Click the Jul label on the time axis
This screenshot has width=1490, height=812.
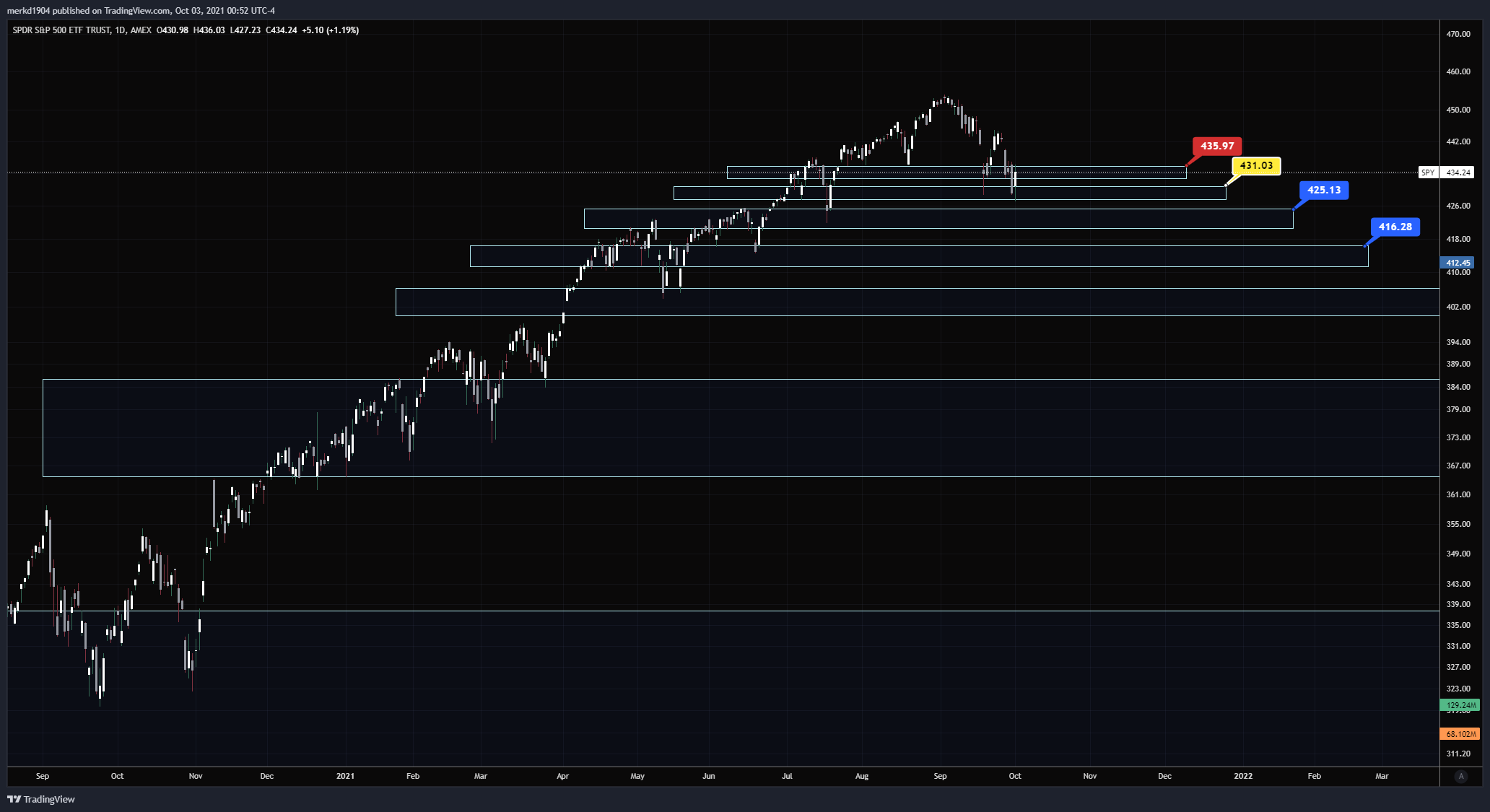[x=787, y=776]
